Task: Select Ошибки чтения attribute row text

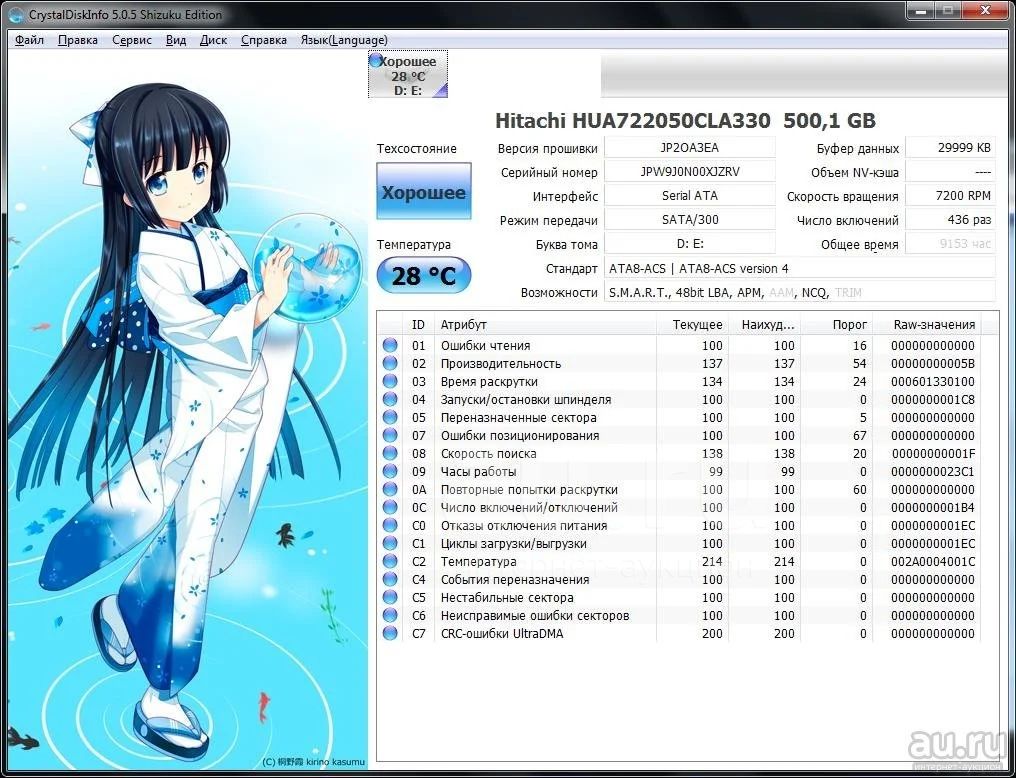Action: [x=485, y=345]
